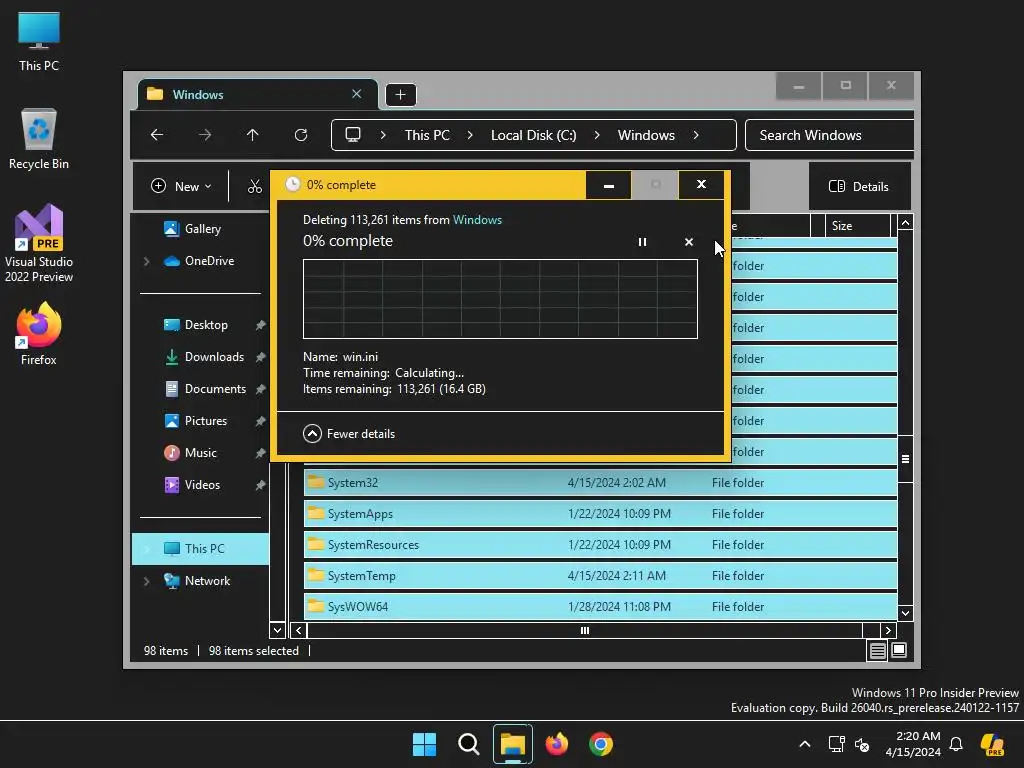Expand chevron after This PC breadcrumb
The height and width of the screenshot is (768, 1024).
click(x=470, y=135)
